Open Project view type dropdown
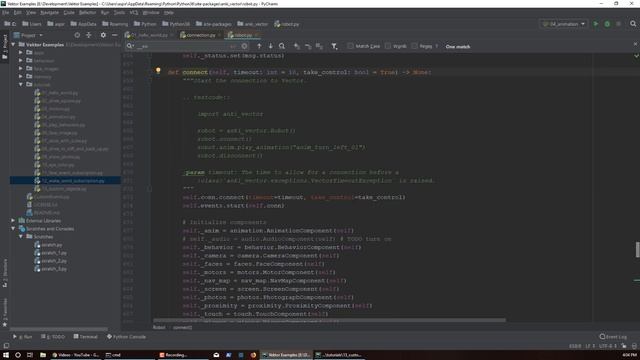Viewport: 640px width, 360px height. (x=28, y=36)
